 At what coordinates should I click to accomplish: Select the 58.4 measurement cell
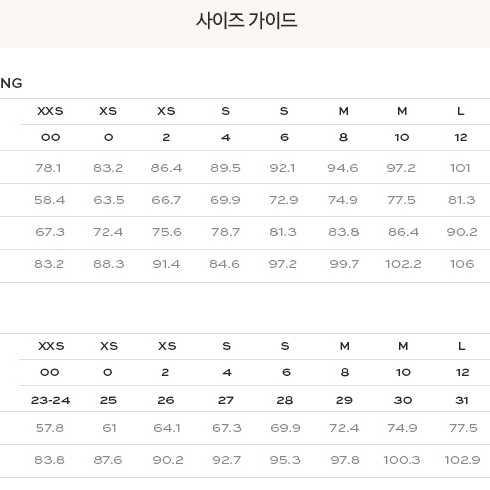pyautogui.click(x=49, y=200)
